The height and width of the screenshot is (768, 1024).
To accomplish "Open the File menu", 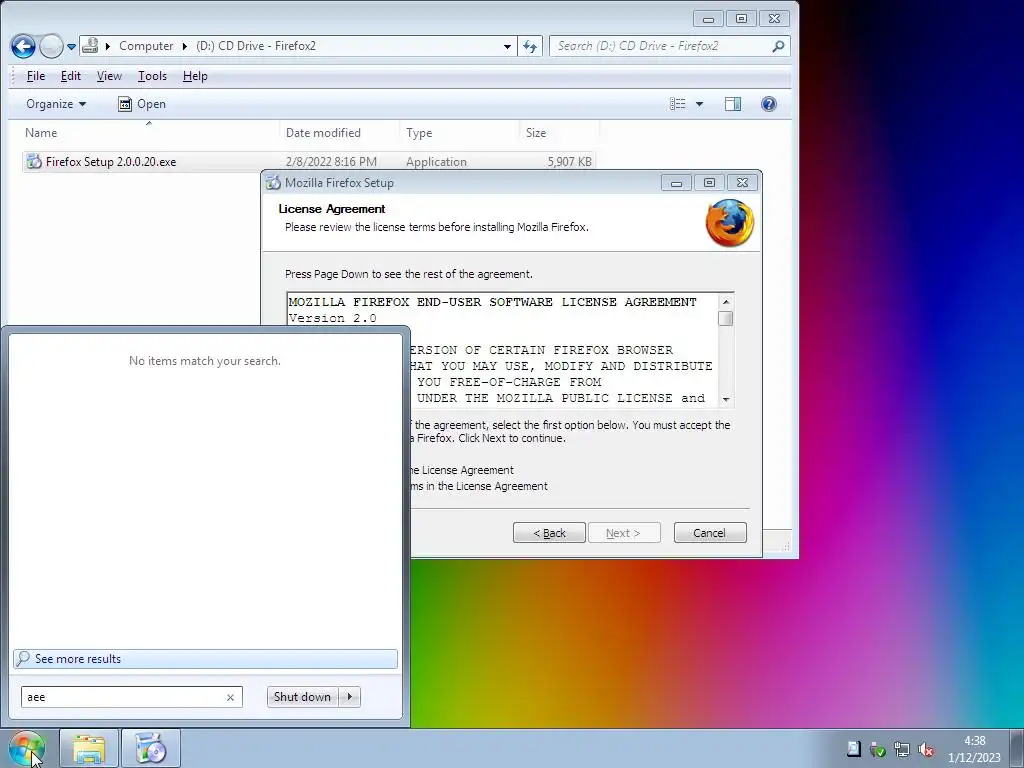I will (35, 76).
